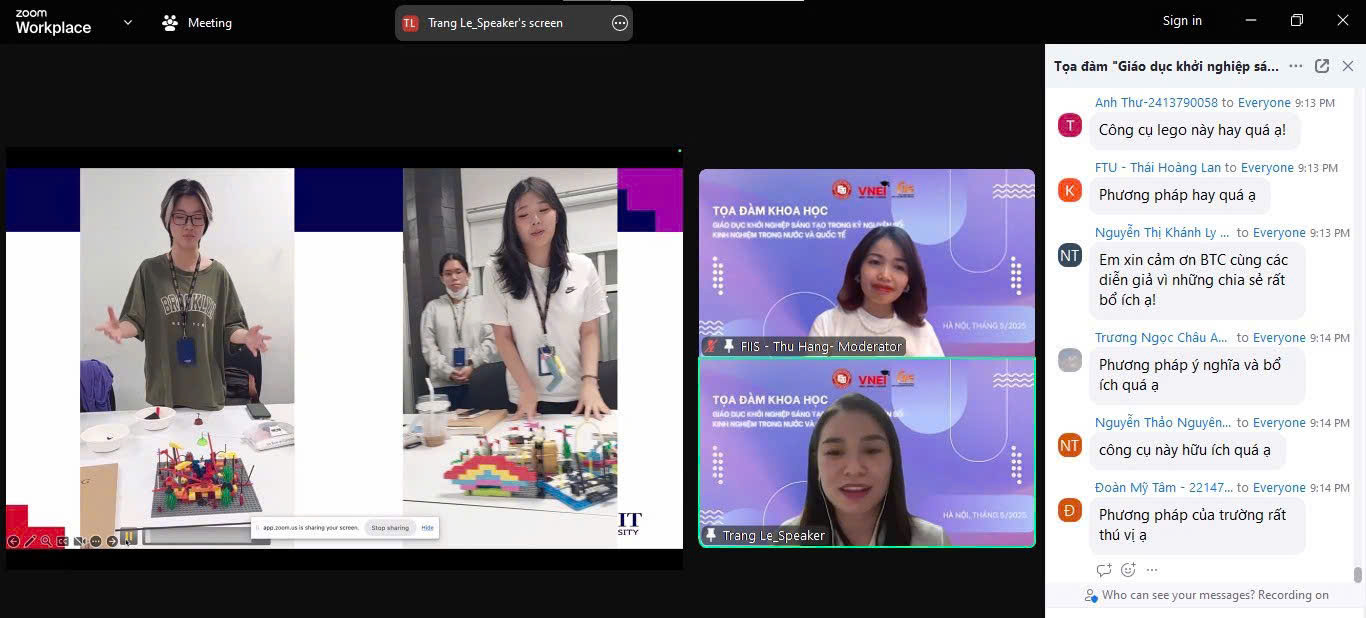Viewport: 1366px width, 618px height.
Task: Click the yellow pause button in shared slide
Action: tap(129, 536)
